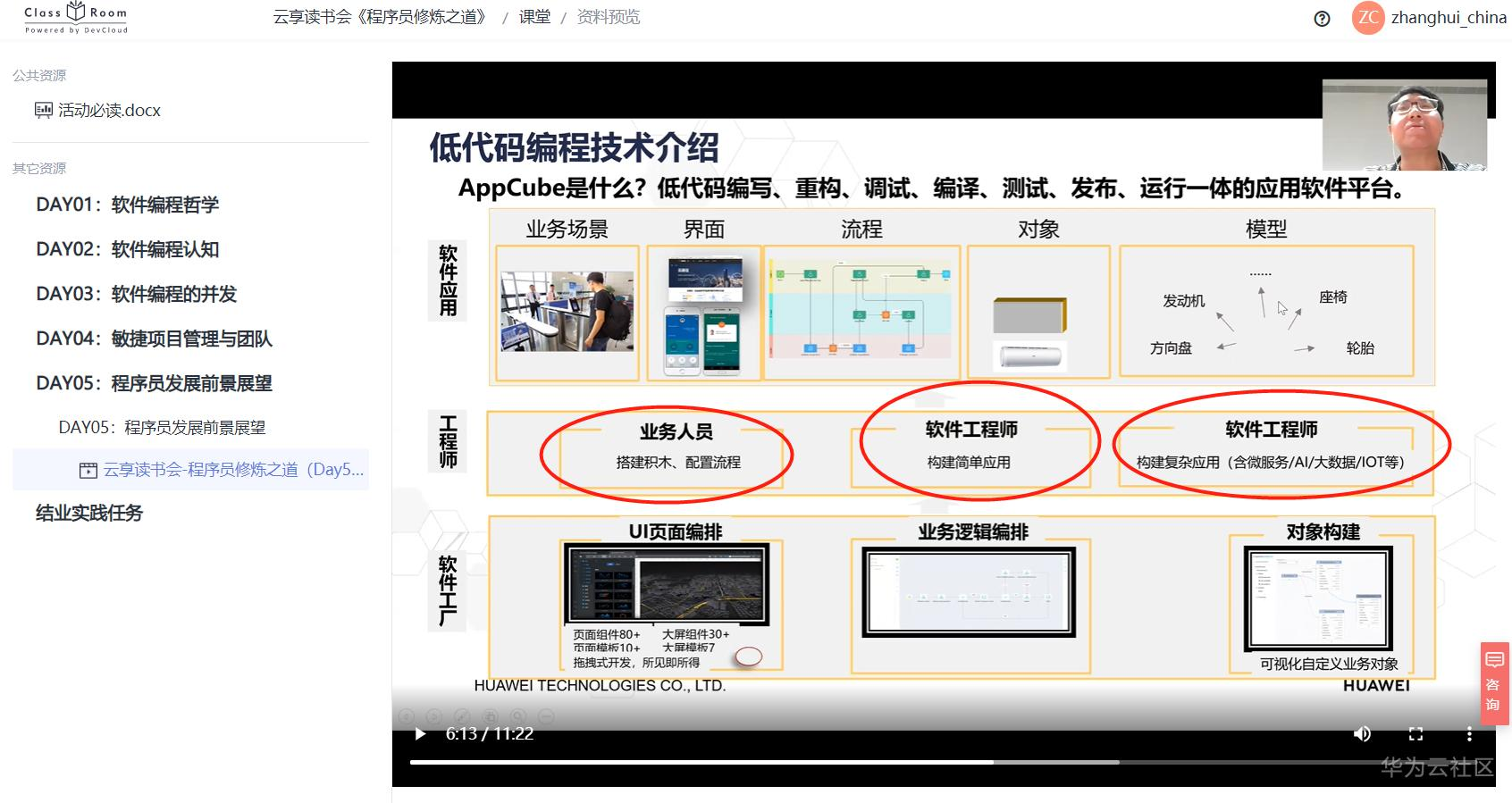The image size is (1512, 803).
Task: Collapse the DAY05：程序员发展前景展望 chapter
Action: point(155,383)
